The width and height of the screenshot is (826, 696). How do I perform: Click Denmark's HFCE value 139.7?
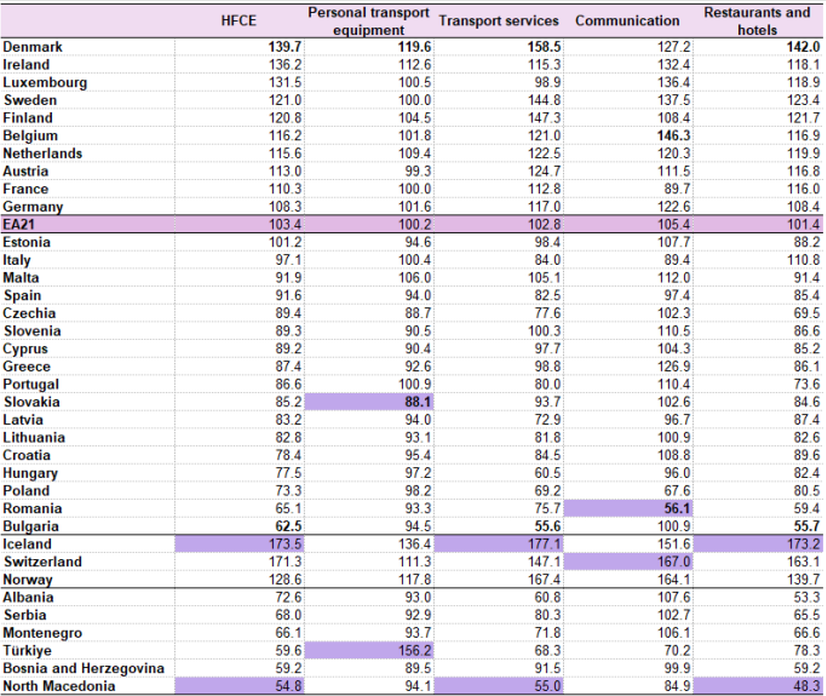[285, 47]
